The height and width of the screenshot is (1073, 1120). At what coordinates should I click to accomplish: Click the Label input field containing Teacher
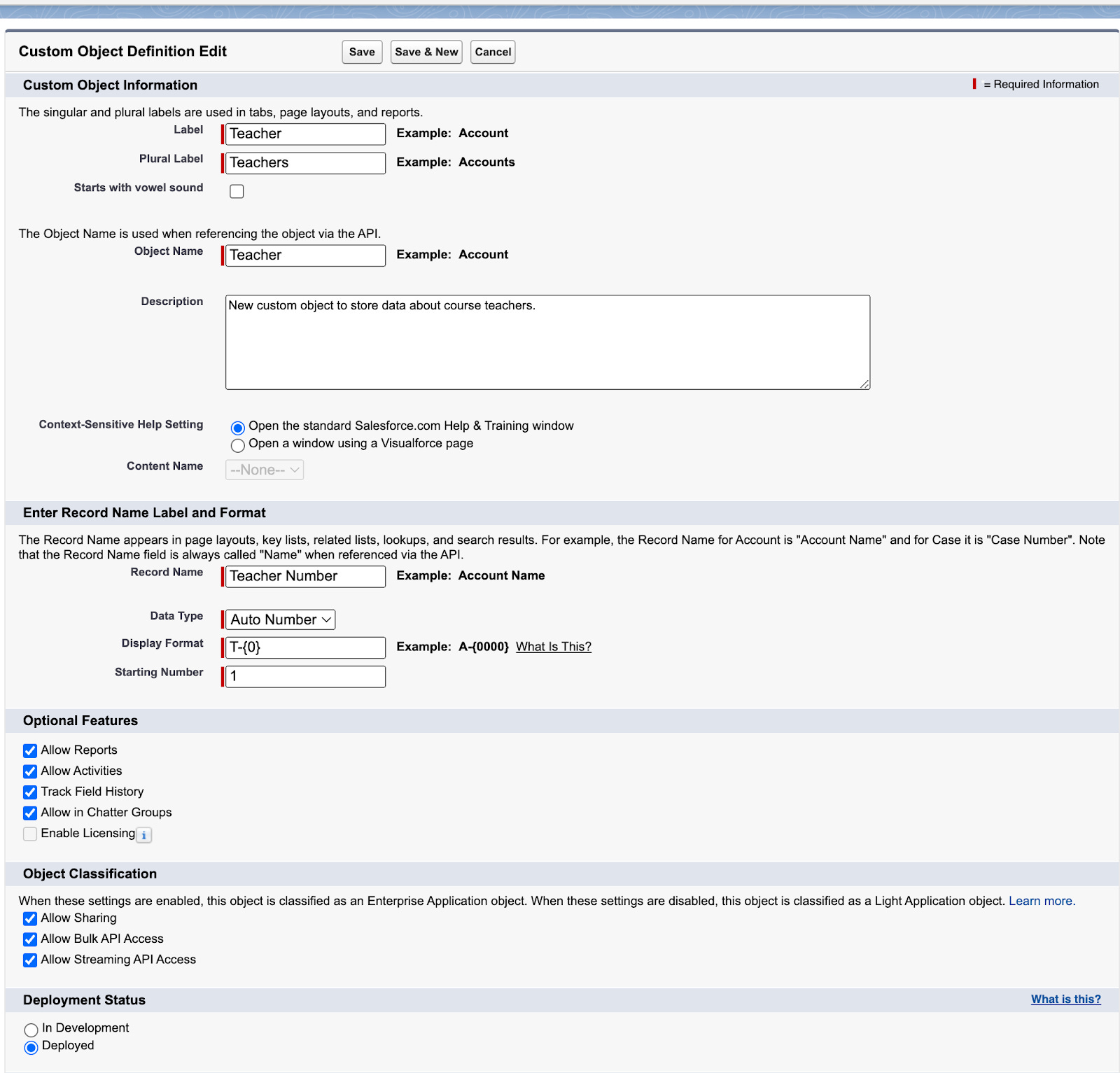click(x=305, y=134)
